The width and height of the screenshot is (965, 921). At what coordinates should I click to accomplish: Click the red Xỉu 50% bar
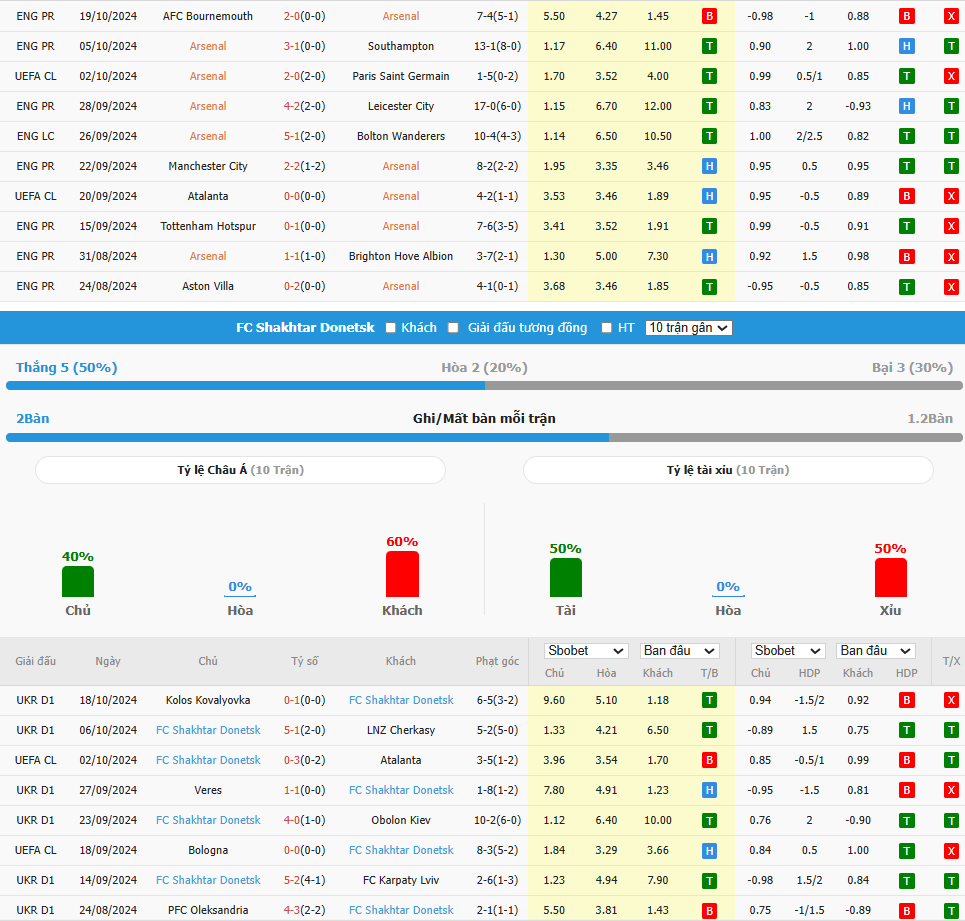[x=891, y=578]
